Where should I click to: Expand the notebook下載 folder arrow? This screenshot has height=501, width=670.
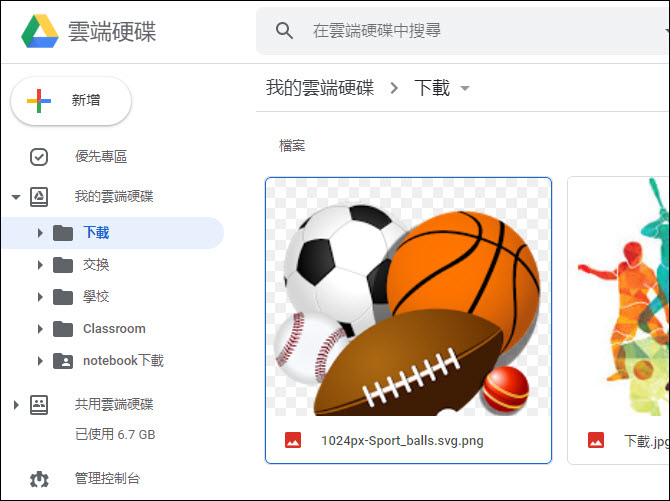point(40,361)
